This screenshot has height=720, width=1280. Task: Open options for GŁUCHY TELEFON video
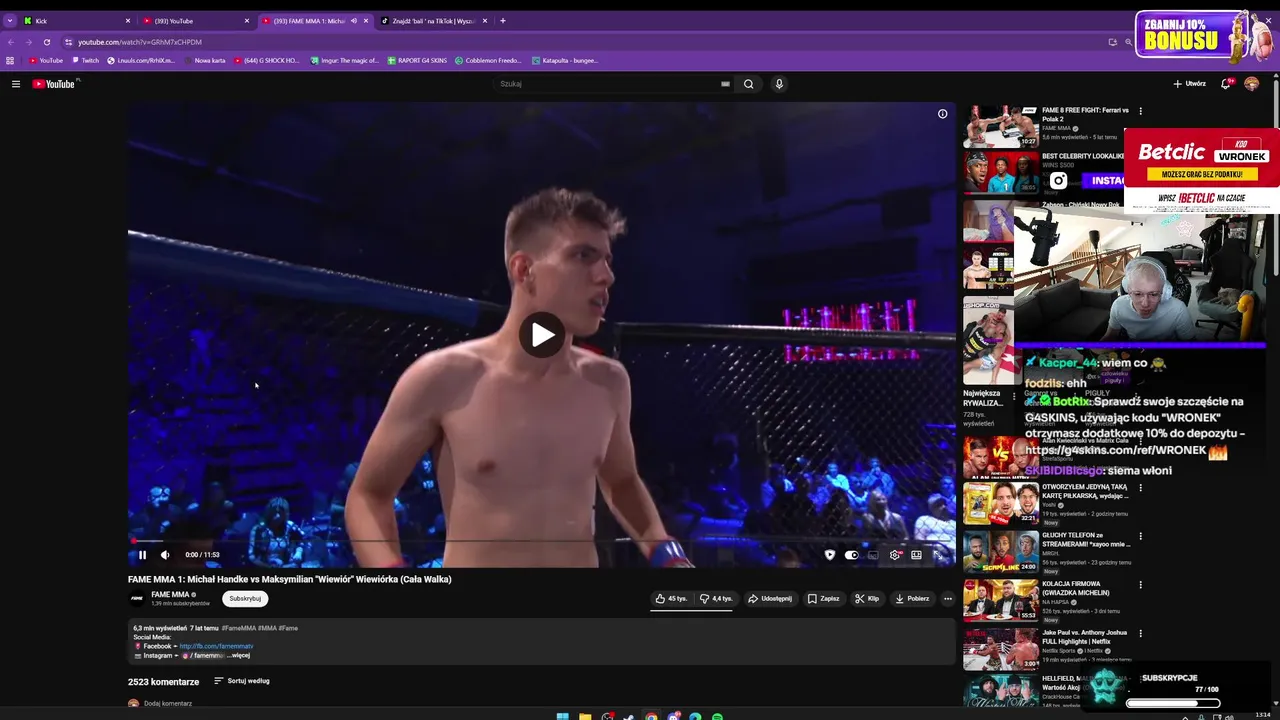click(1140, 536)
